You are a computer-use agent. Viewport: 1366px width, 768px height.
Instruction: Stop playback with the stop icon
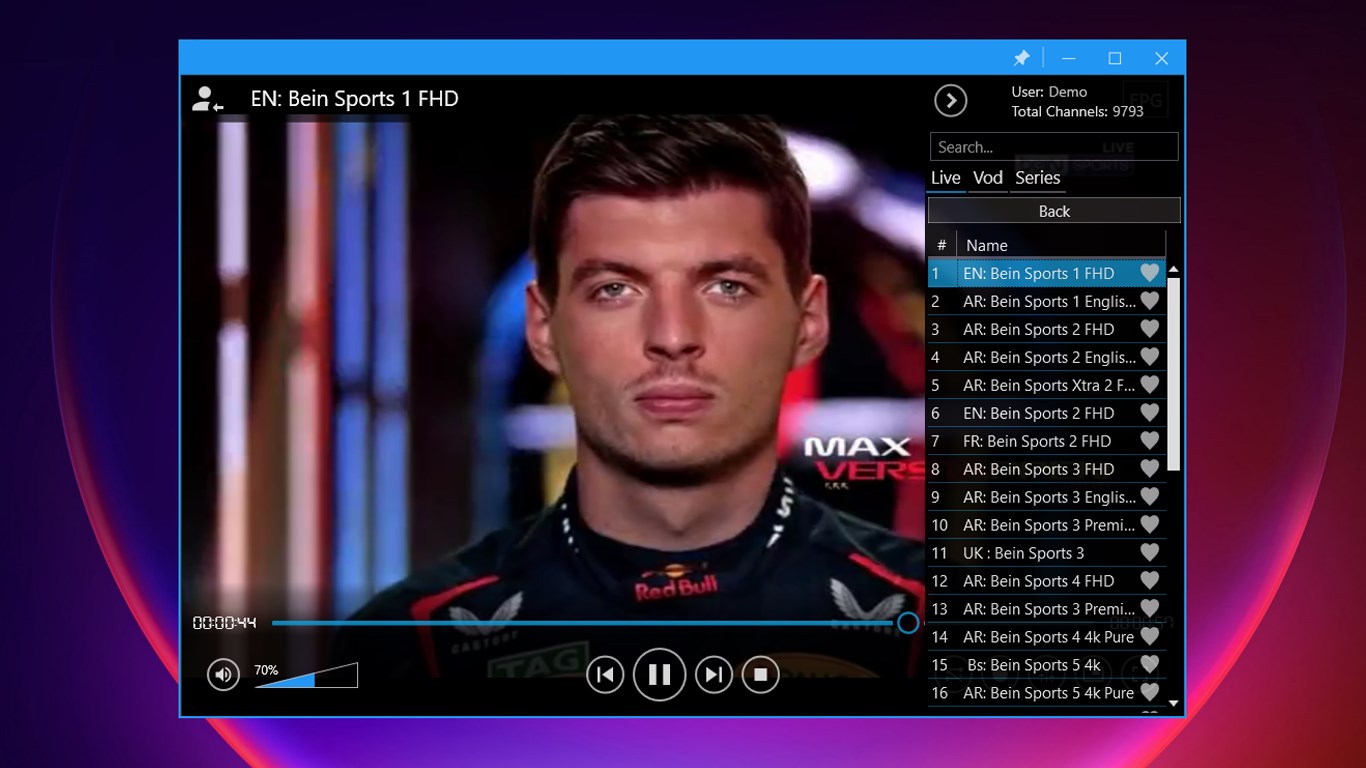760,674
